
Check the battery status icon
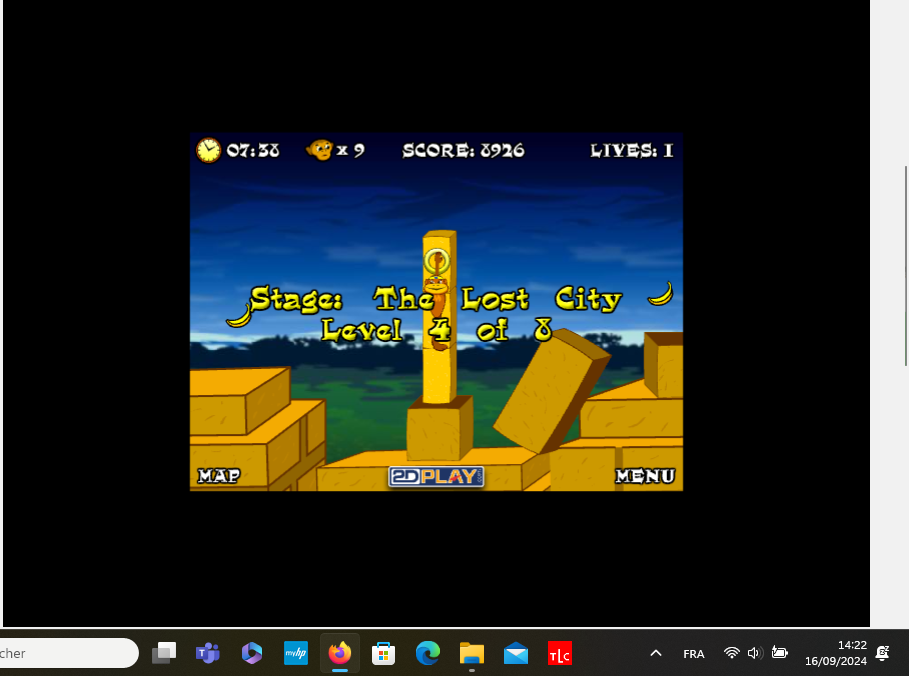(x=780, y=653)
